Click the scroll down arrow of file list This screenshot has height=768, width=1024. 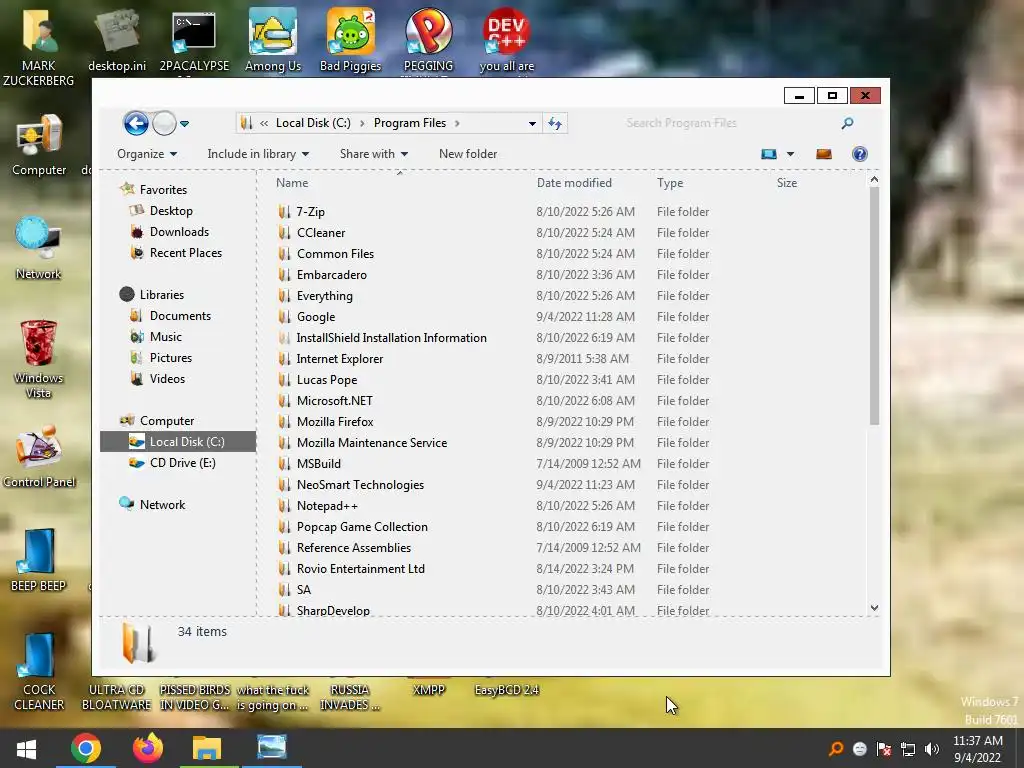[x=874, y=608]
